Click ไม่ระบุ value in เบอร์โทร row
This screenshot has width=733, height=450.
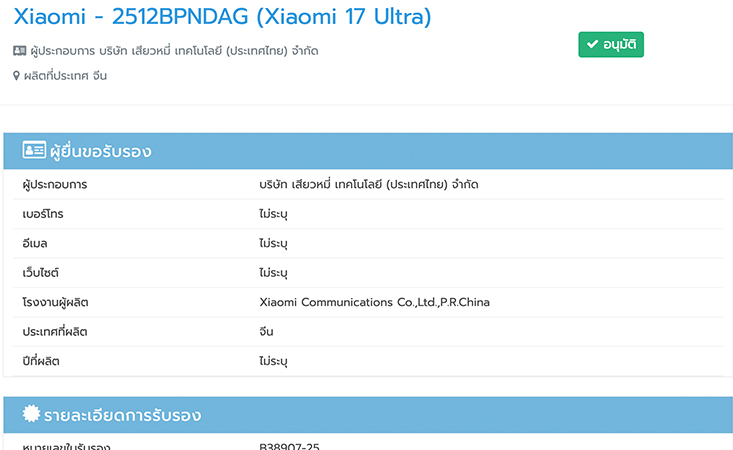(273, 214)
